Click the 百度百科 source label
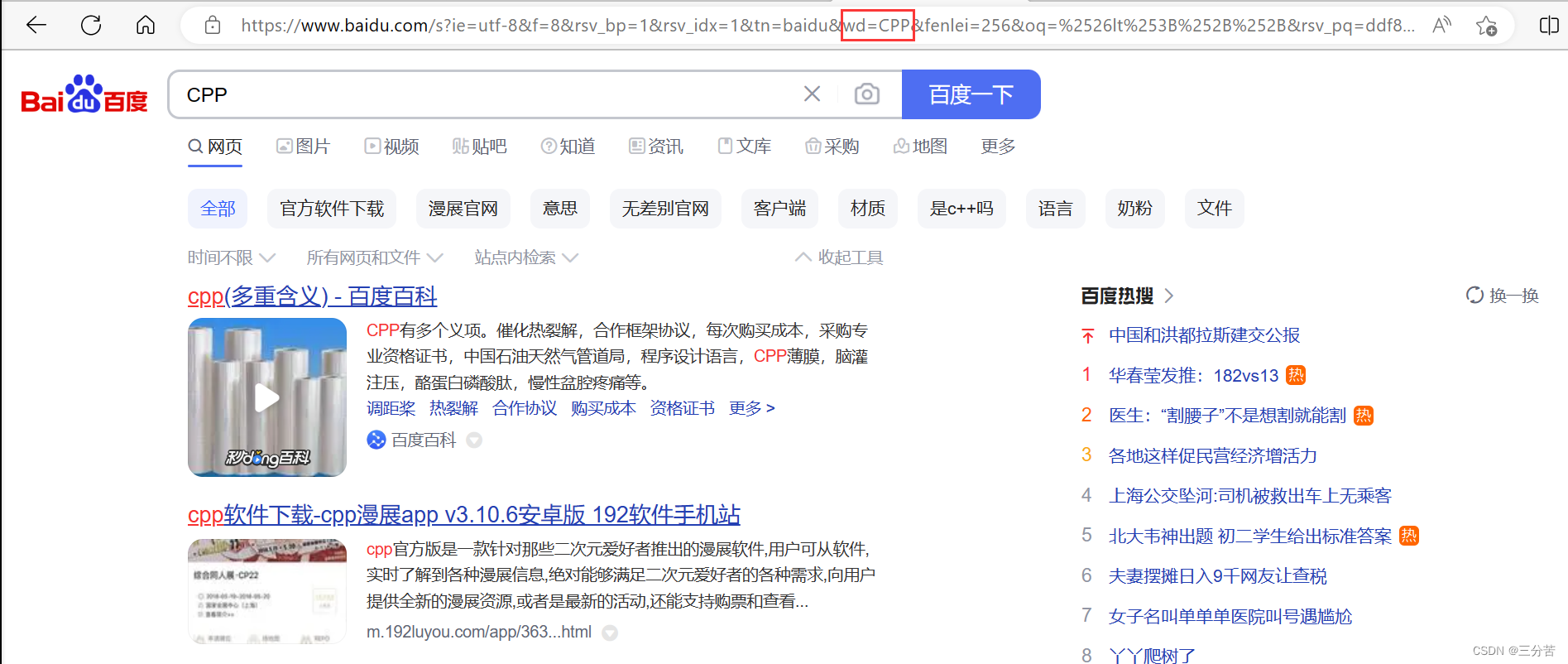The width and height of the screenshot is (1568, 664). coord(423,440)
